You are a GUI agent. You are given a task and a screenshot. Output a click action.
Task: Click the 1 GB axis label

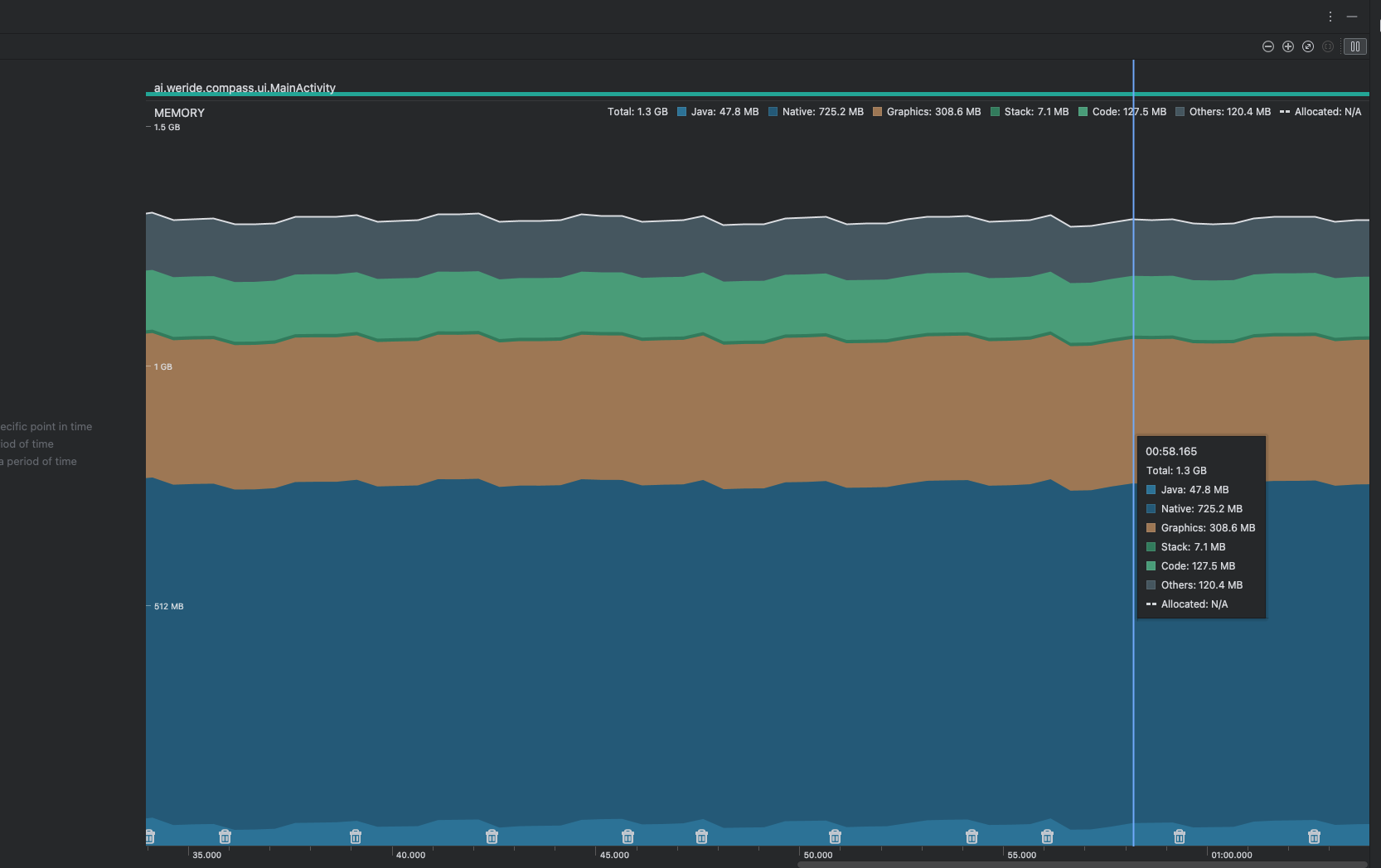(x=163, y=366)
